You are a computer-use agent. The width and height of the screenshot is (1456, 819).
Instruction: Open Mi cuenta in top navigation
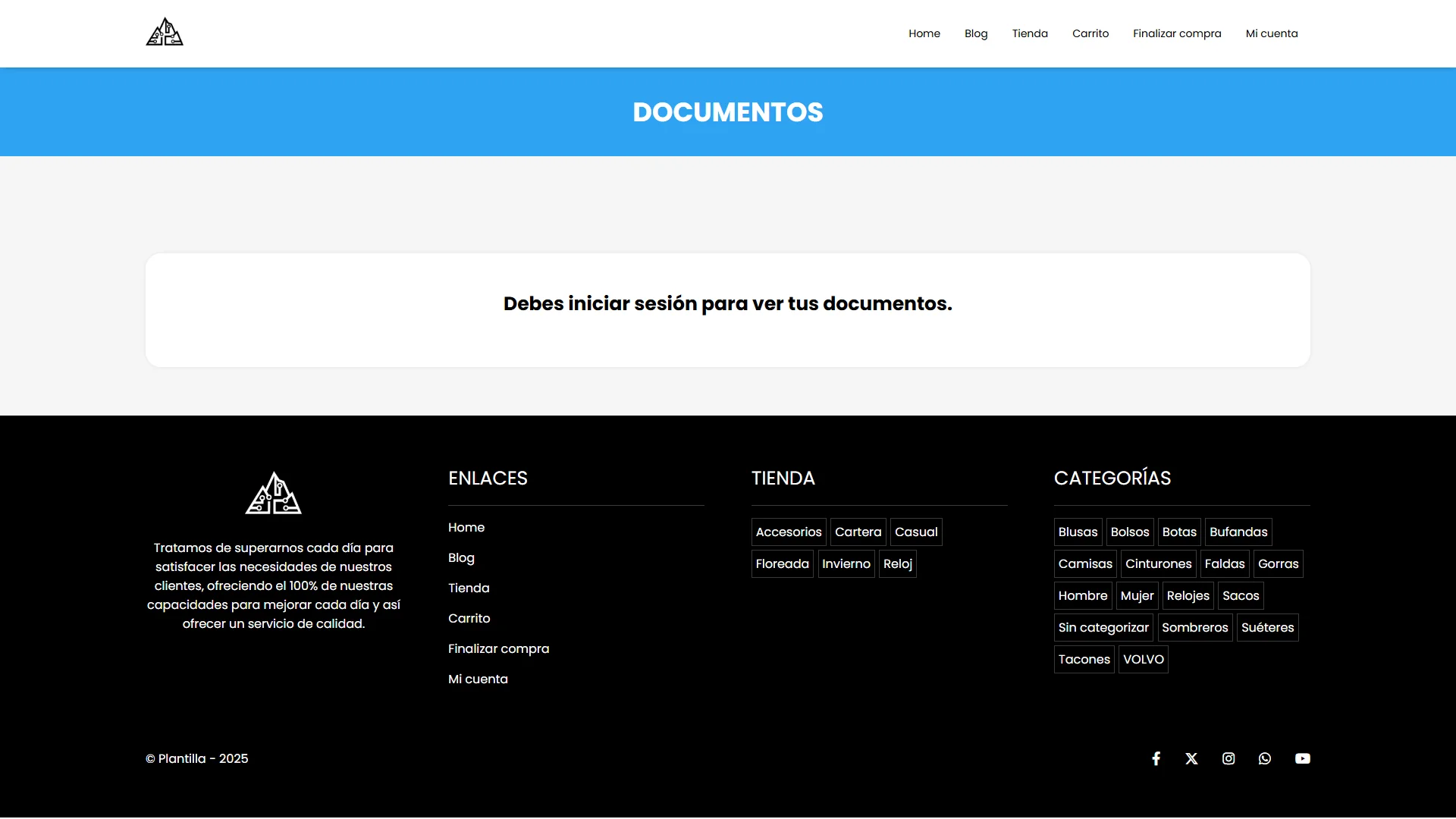click(1272, 33)
